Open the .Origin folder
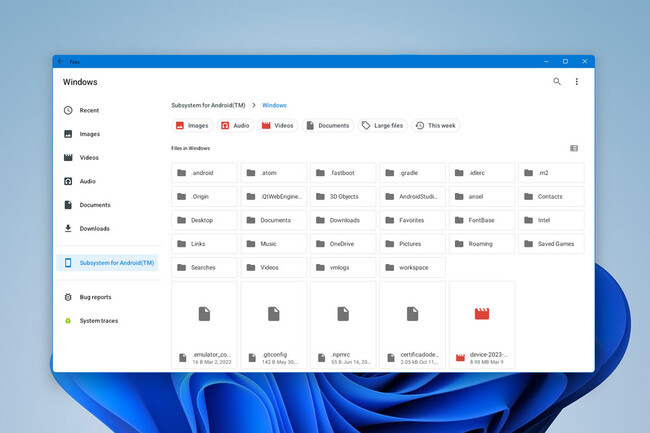 (x=204, y=196)
